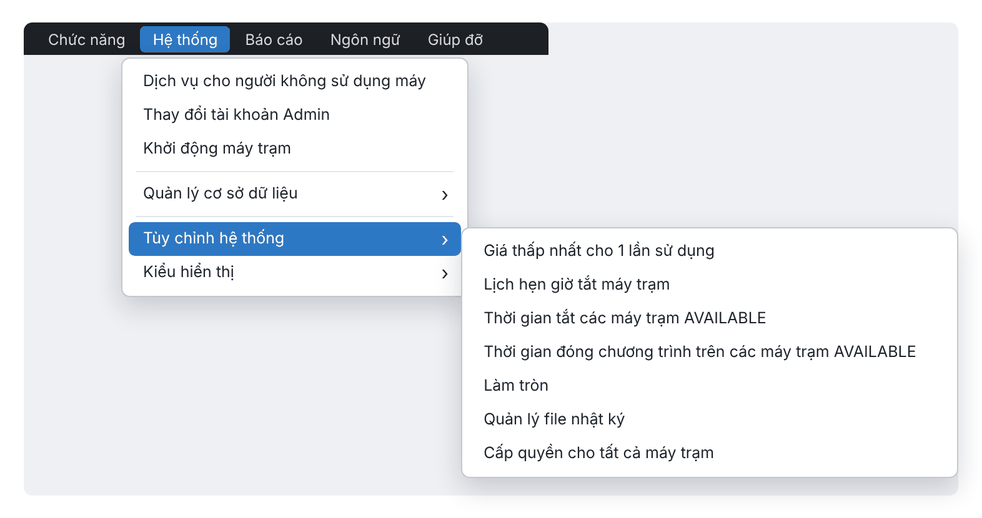Select Giá thấp nhất cho 1 lần sử dụng
Screen dimensions: 982x518
click(710, 251)
